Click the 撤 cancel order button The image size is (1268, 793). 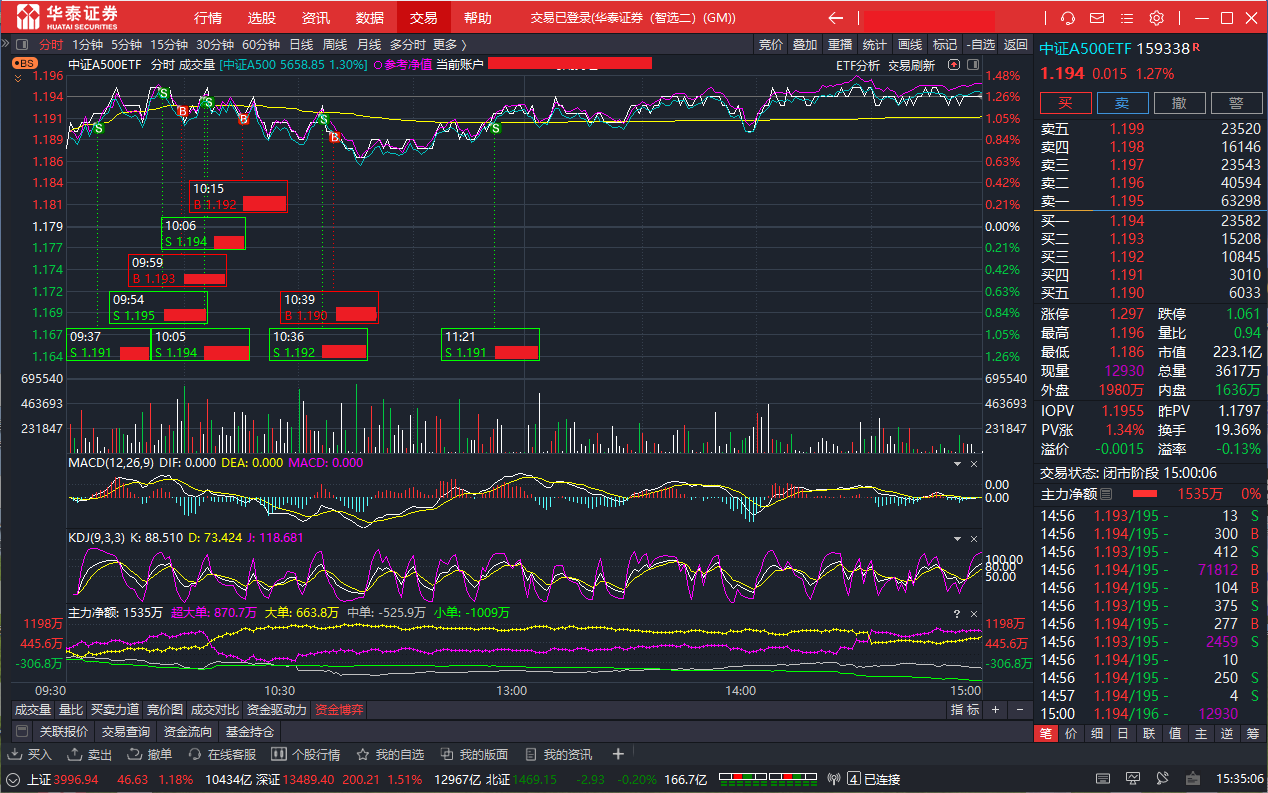[x=1179, y=103]
